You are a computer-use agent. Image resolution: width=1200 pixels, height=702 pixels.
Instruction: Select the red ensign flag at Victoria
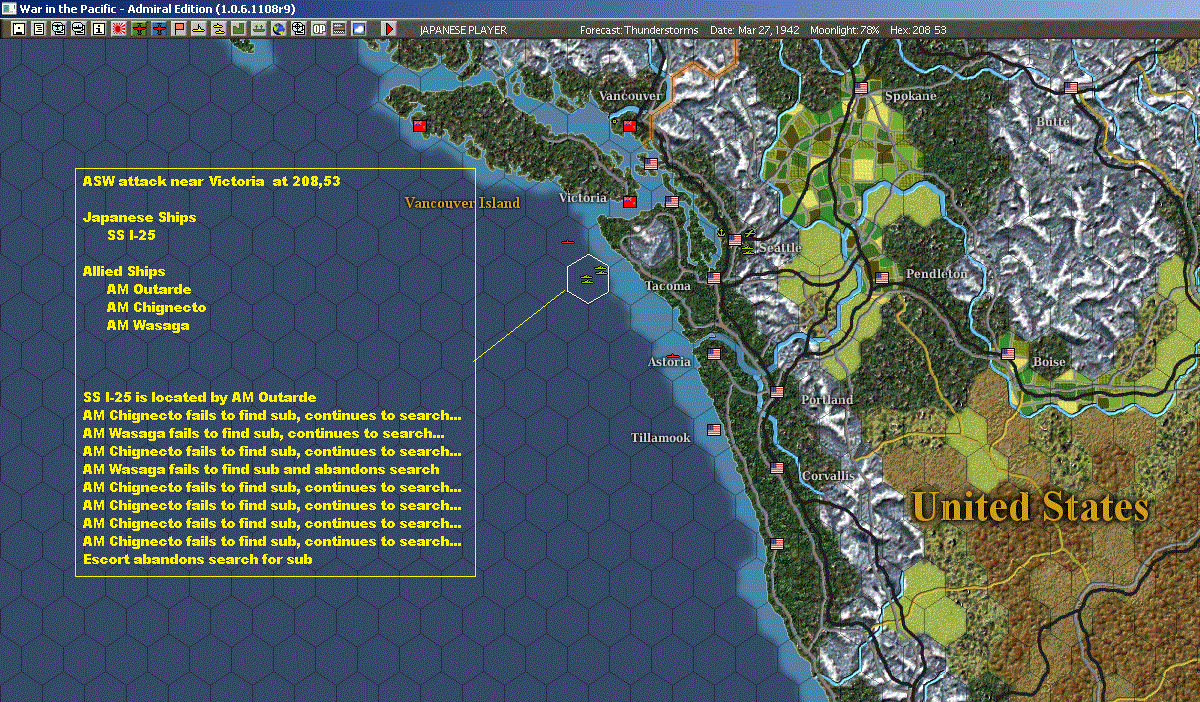click(630, 201)
